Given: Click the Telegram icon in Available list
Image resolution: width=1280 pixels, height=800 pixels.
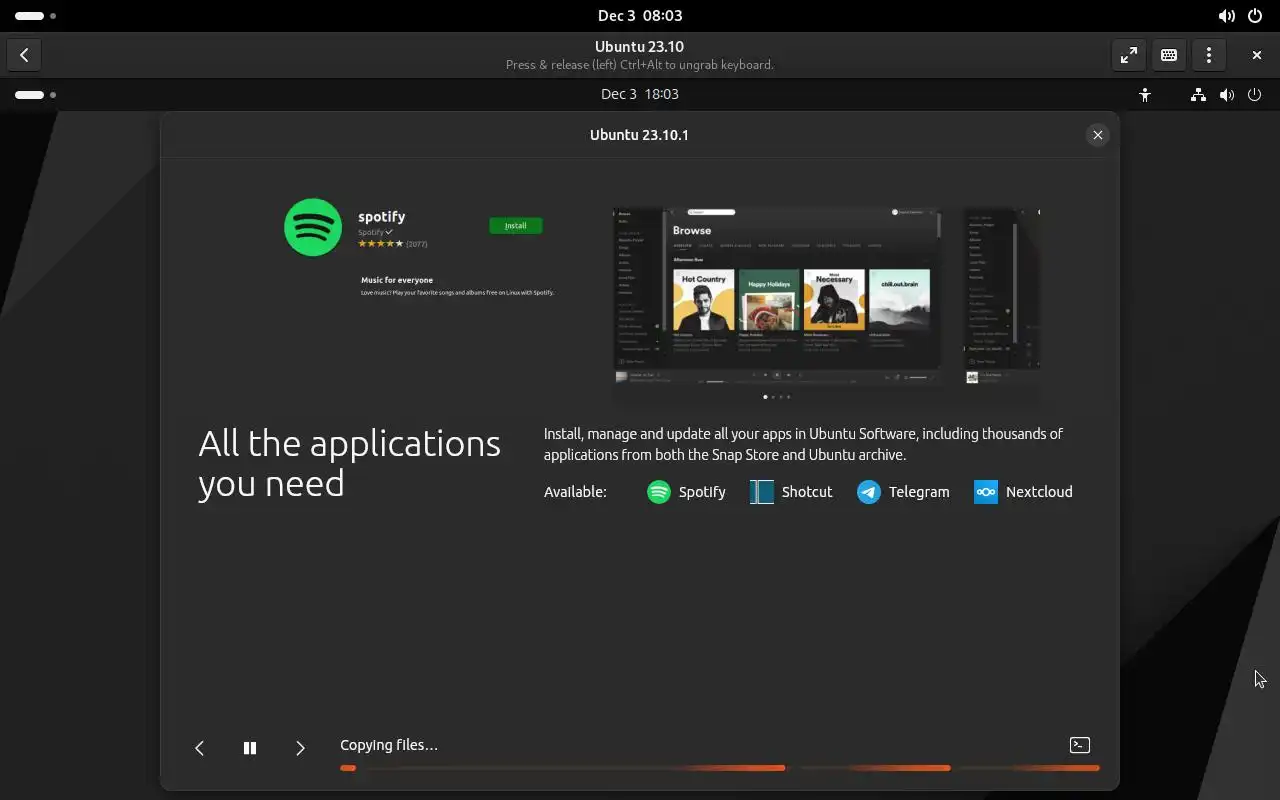Looking at the screenshot, I should (x=869, y=492).
